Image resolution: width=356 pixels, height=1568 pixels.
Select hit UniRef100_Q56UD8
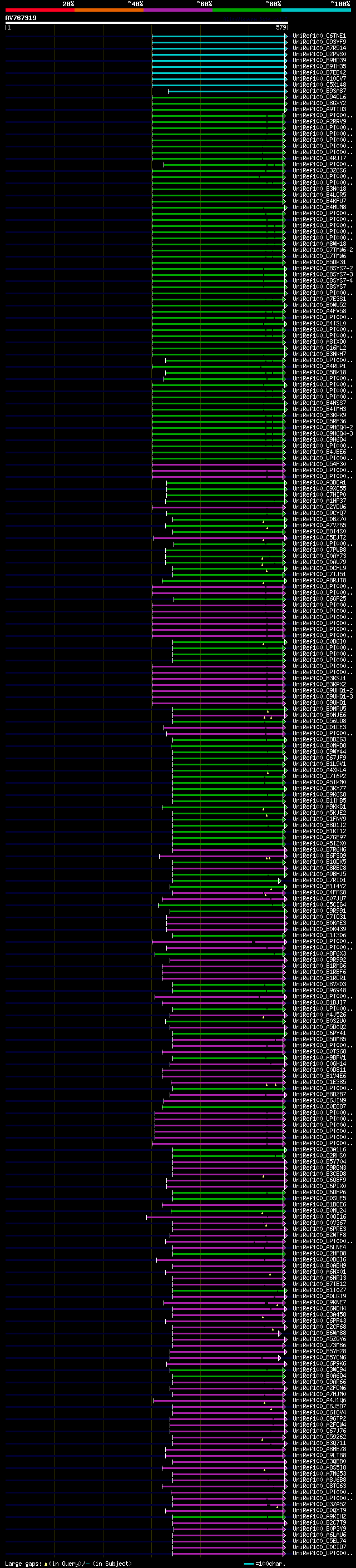point(319,721)
